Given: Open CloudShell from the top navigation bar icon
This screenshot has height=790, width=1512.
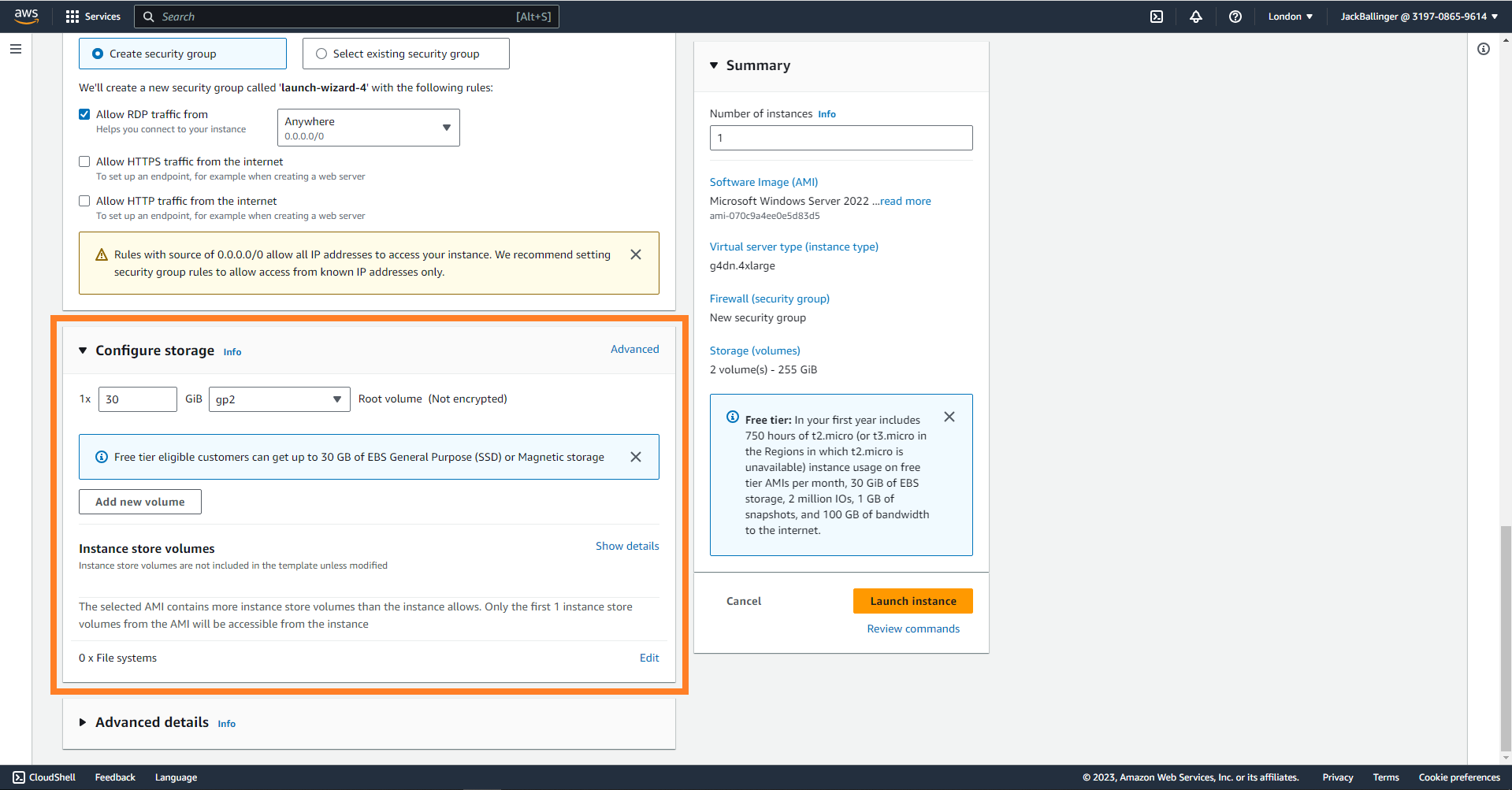Looking at the screenshot, I should pyautogui.click(x=1156, y=17).
